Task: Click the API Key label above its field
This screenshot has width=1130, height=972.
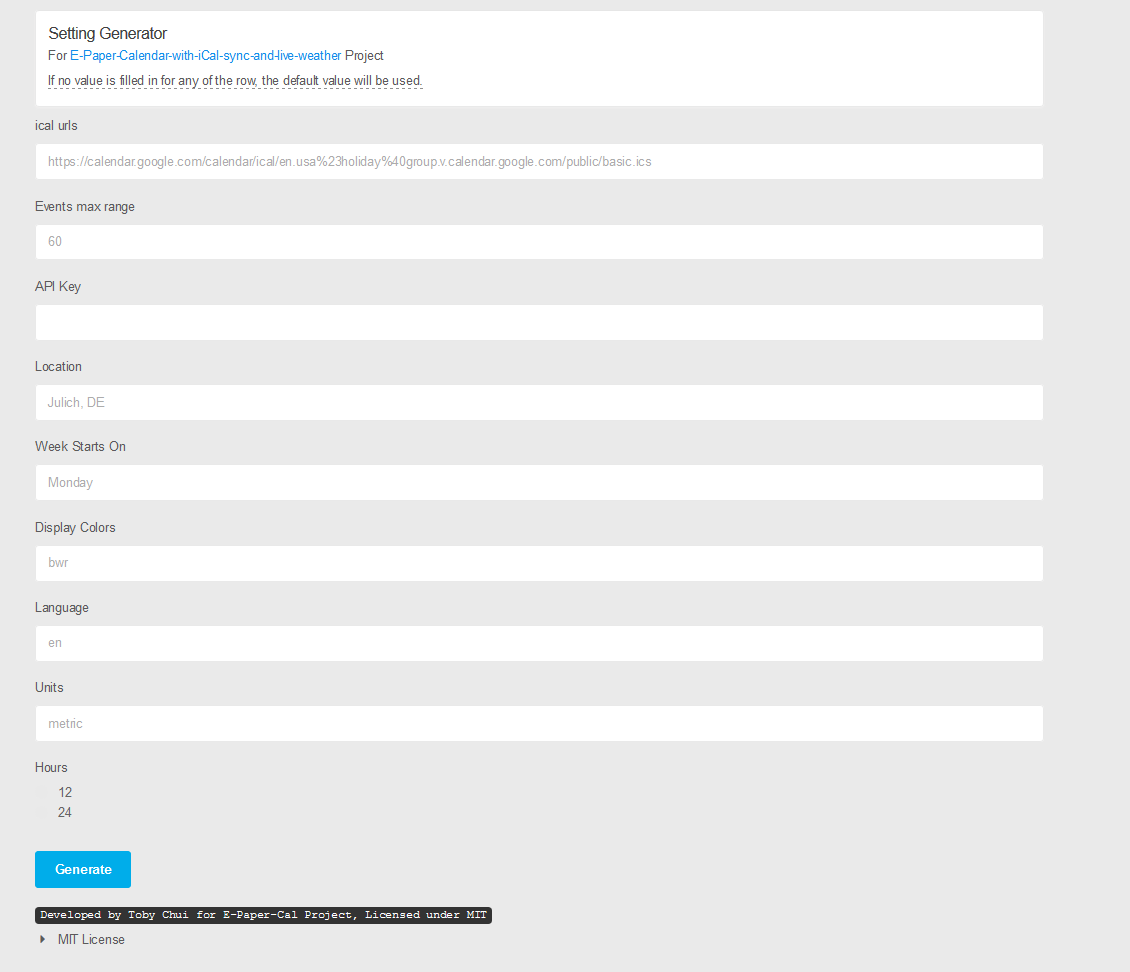Action: (x=58, y=286)
